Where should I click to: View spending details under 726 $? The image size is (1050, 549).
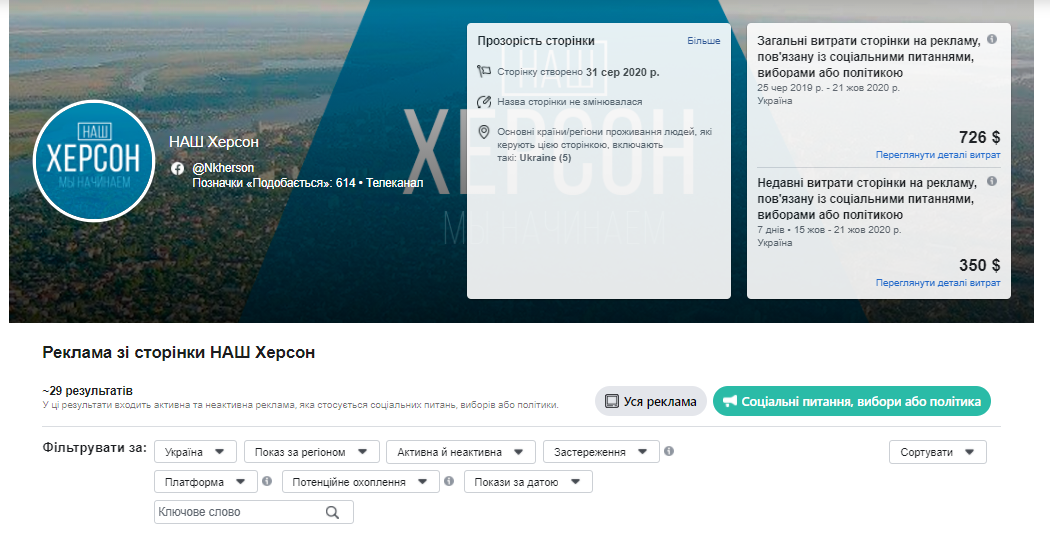(x=938, y=155)
